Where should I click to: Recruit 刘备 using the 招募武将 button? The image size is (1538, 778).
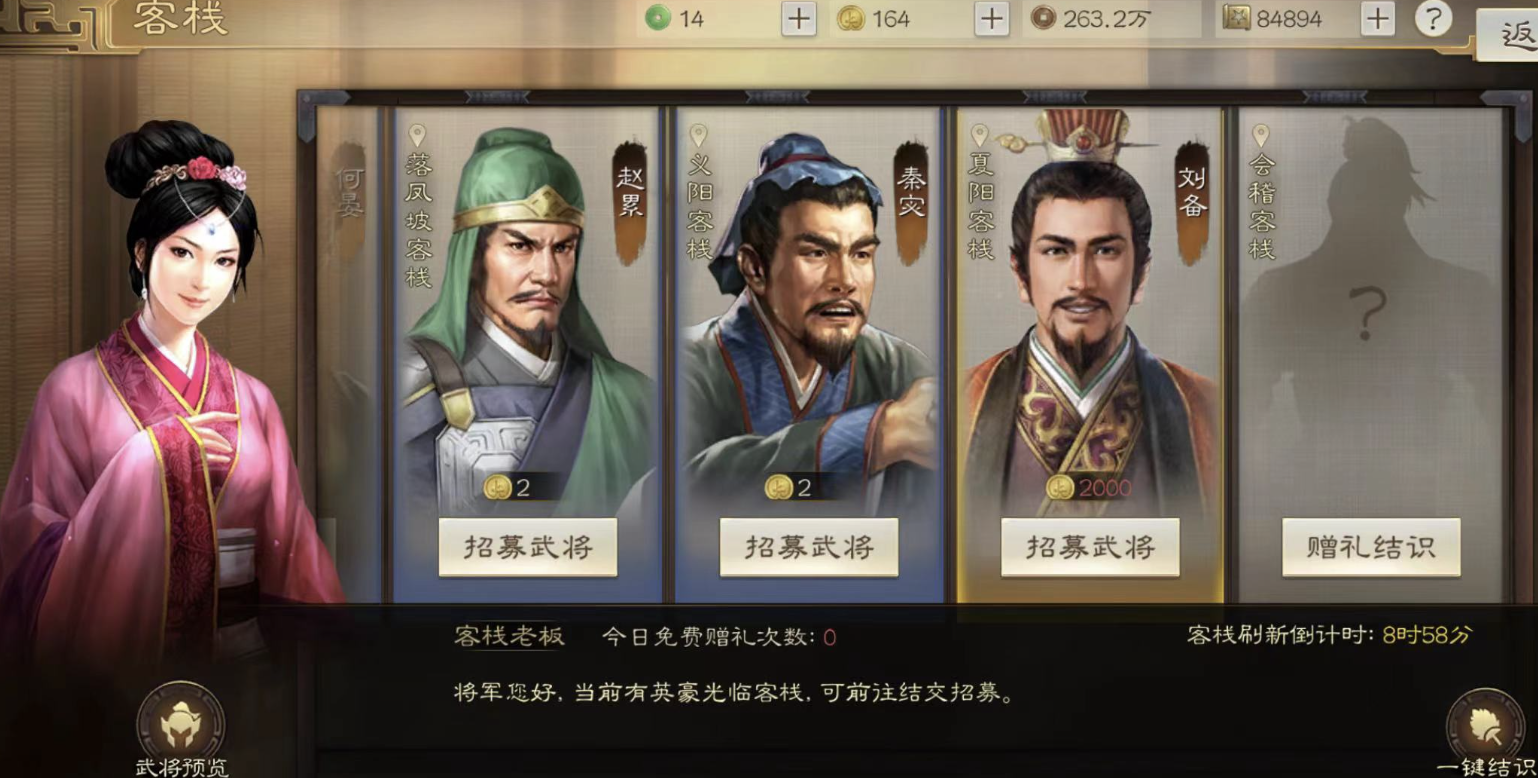tap(1090, 547)
